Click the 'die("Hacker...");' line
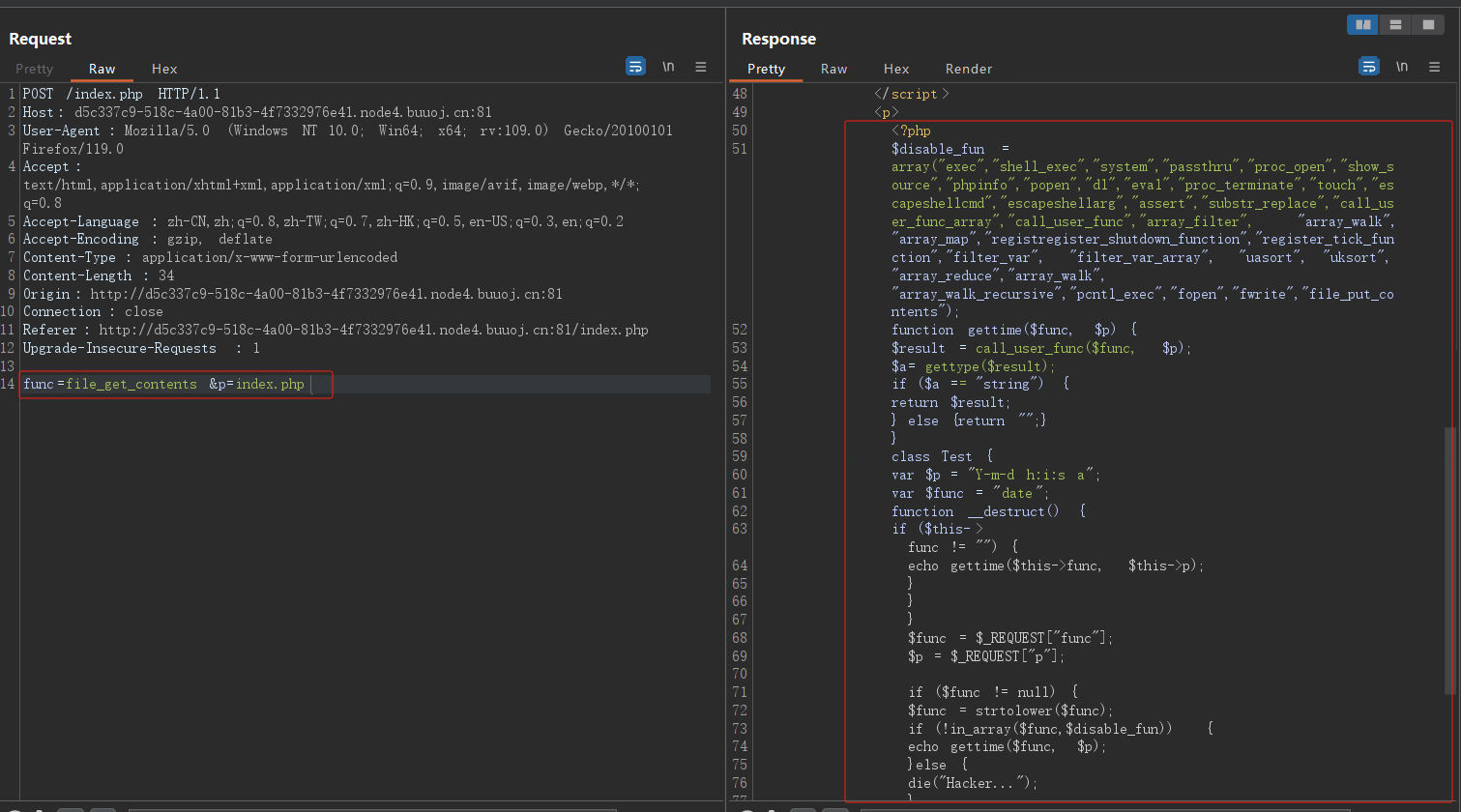Image resolution: width=1461 pixels, height=812 pixels. click(973, 783)
